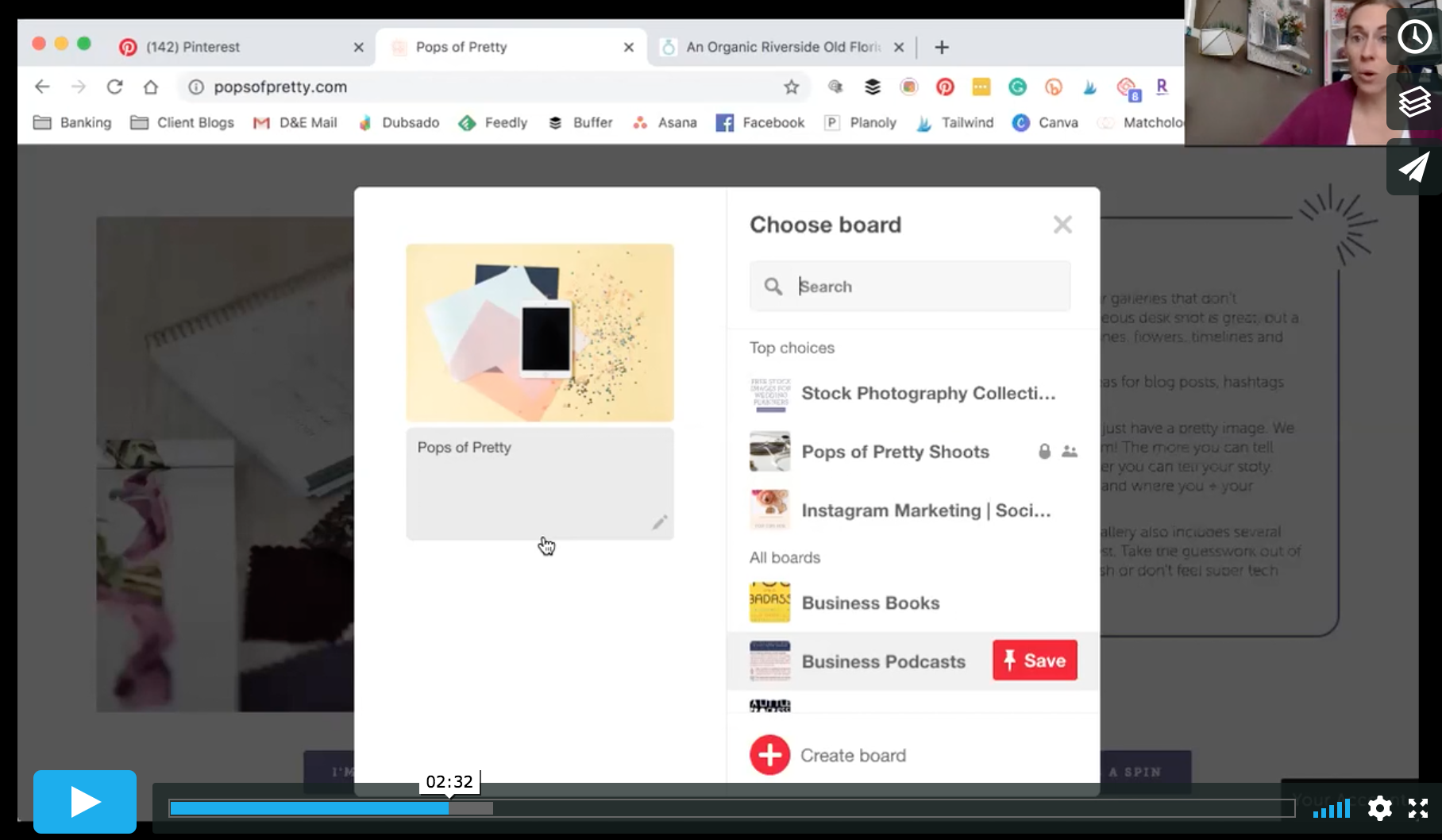Viewport: 1442px width, 840px height.
Task: Open the Asana bookmark
Action: tap(665, 122)
